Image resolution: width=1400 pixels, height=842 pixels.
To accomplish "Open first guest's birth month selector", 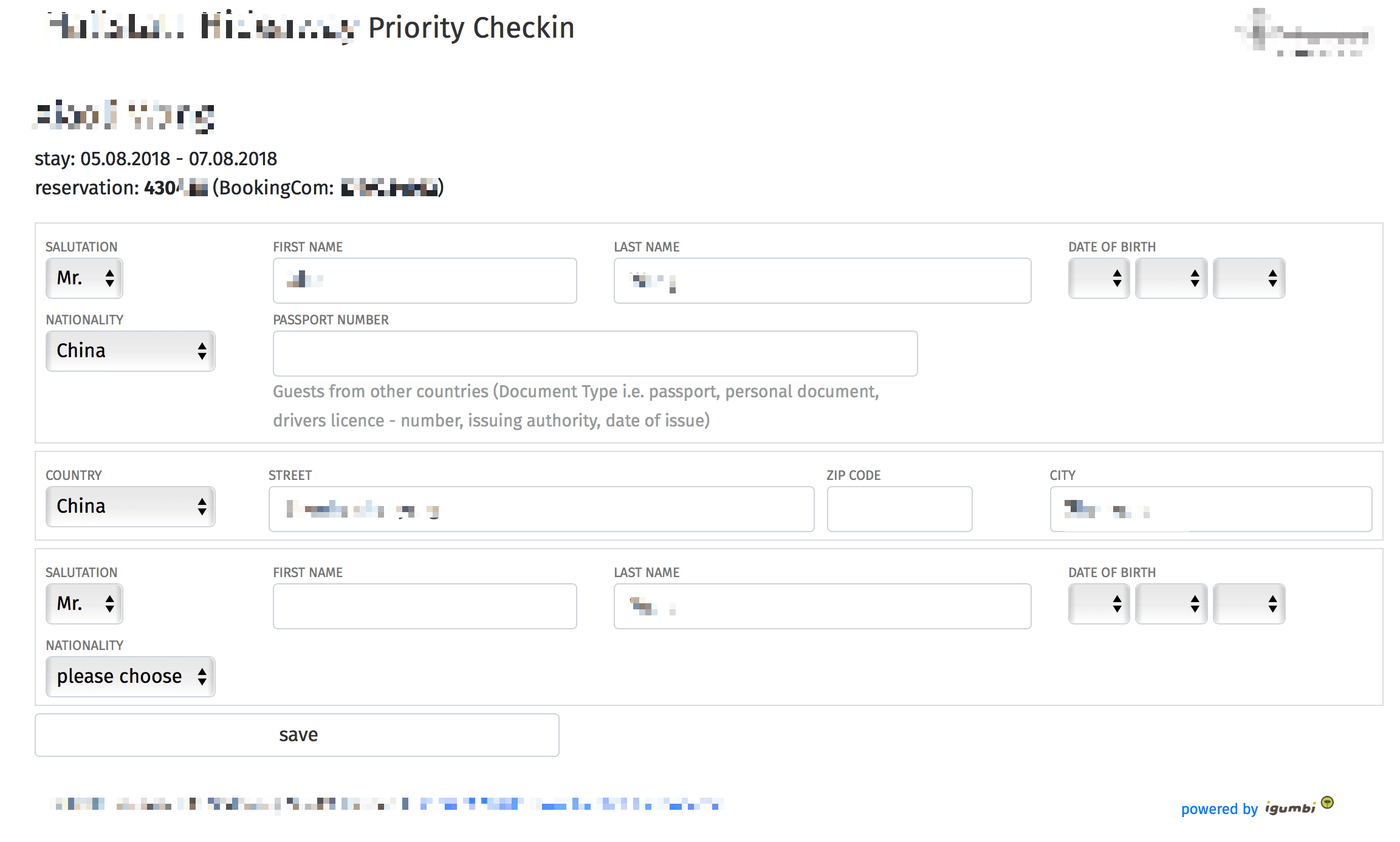I will [x=1172, y=278].
